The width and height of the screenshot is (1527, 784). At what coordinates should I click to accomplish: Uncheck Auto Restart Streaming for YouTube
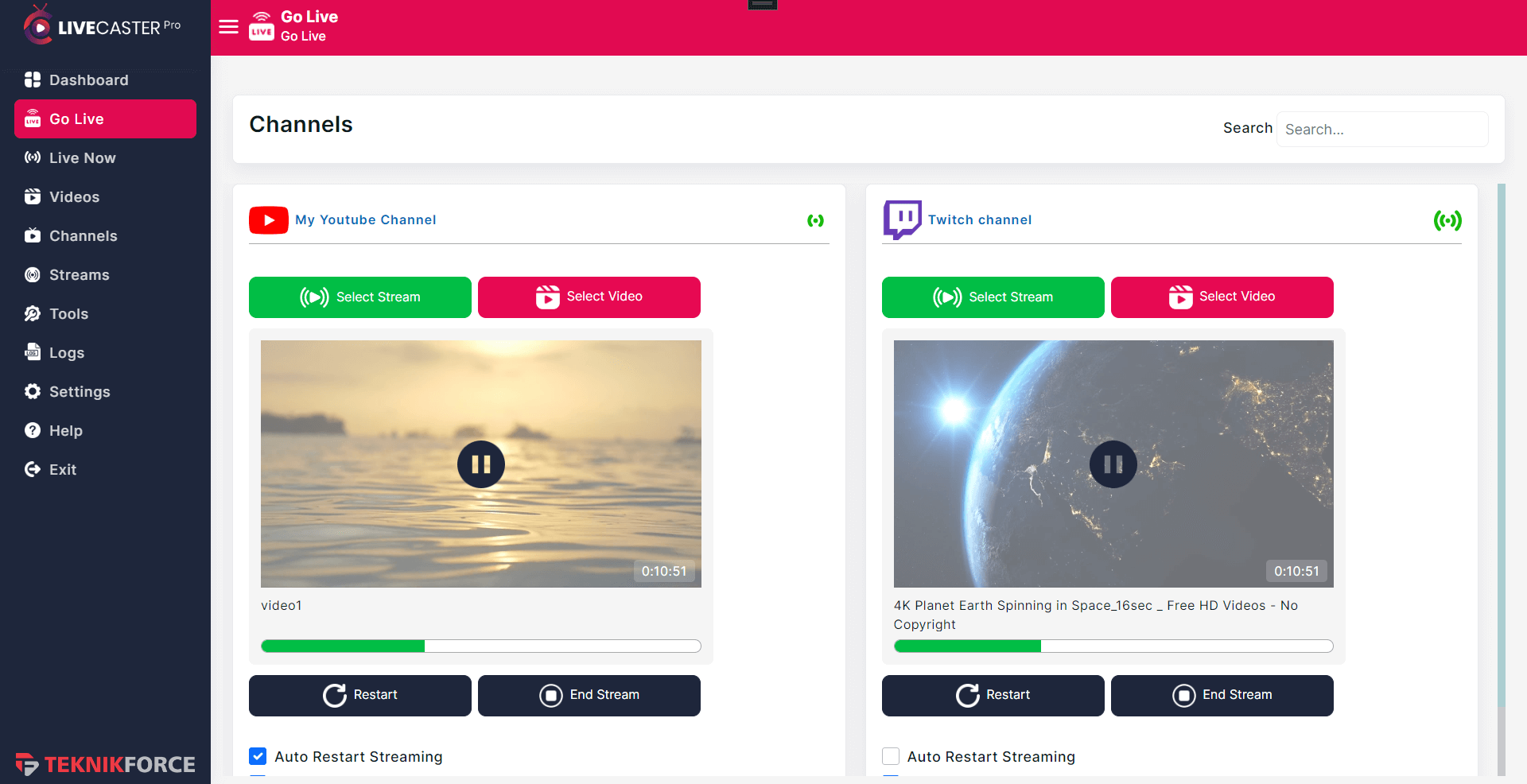[258, 756]
